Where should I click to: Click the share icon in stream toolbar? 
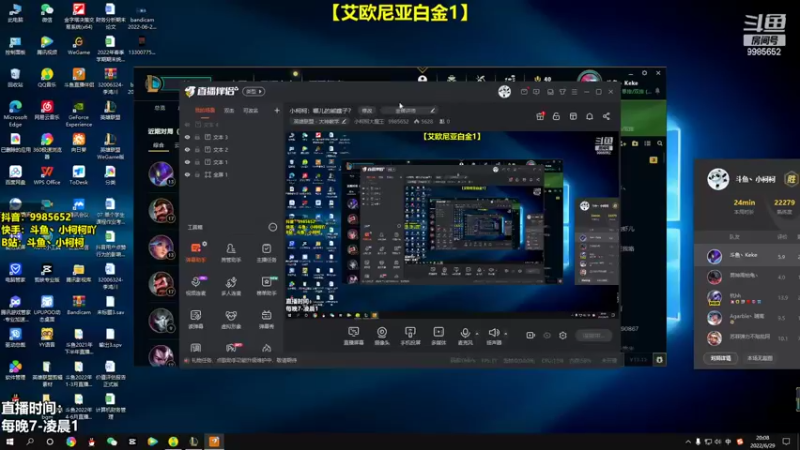pos(606,116)
